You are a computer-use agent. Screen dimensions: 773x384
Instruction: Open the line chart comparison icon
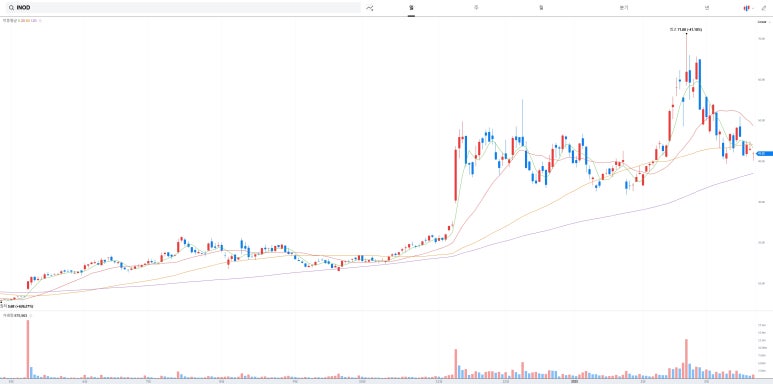click(x=370, y=8)
